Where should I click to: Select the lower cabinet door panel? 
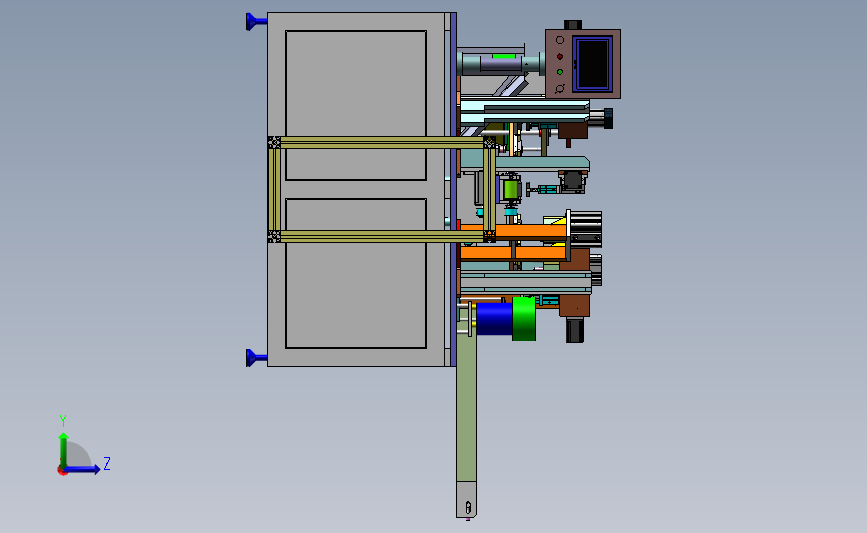click(x=356, y=273)
